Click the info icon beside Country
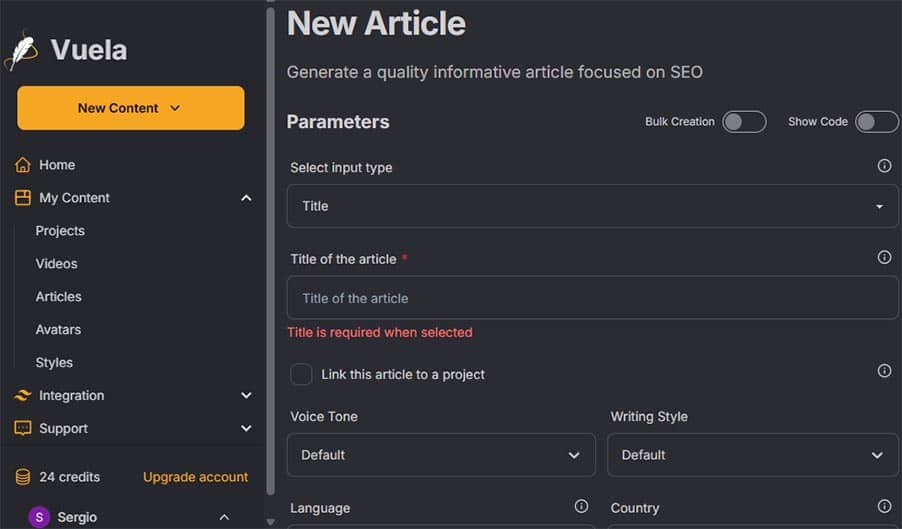The width and height of the screenshot is (902, 529). 884,507
